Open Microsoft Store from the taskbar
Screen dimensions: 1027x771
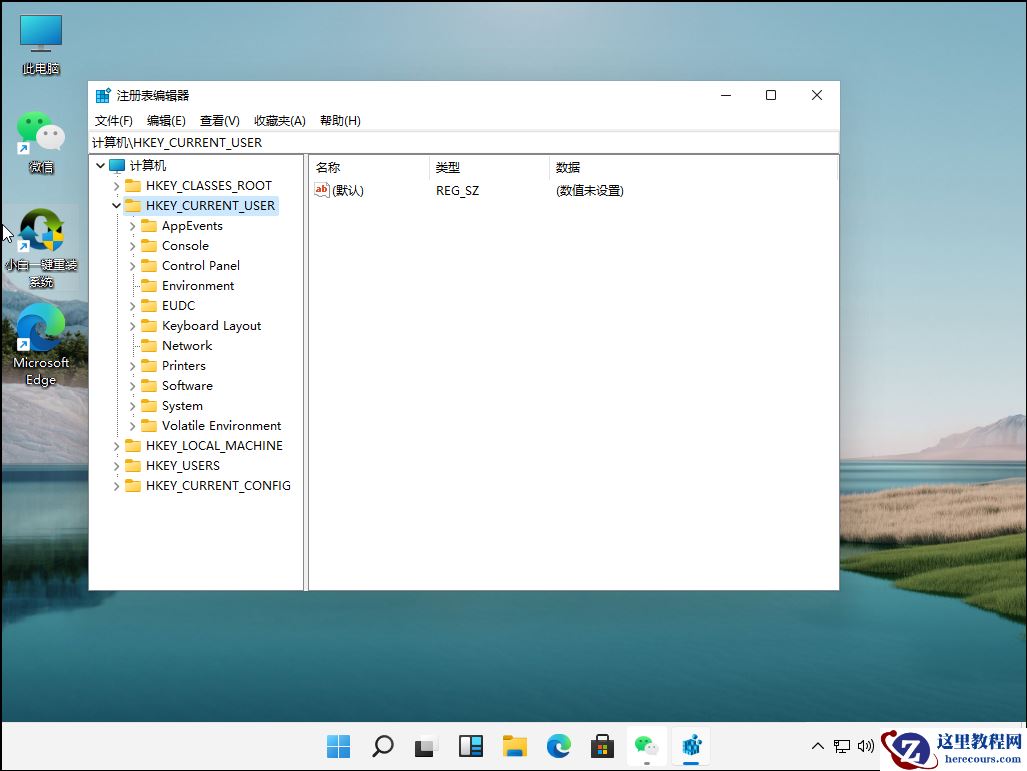(602, 746)
